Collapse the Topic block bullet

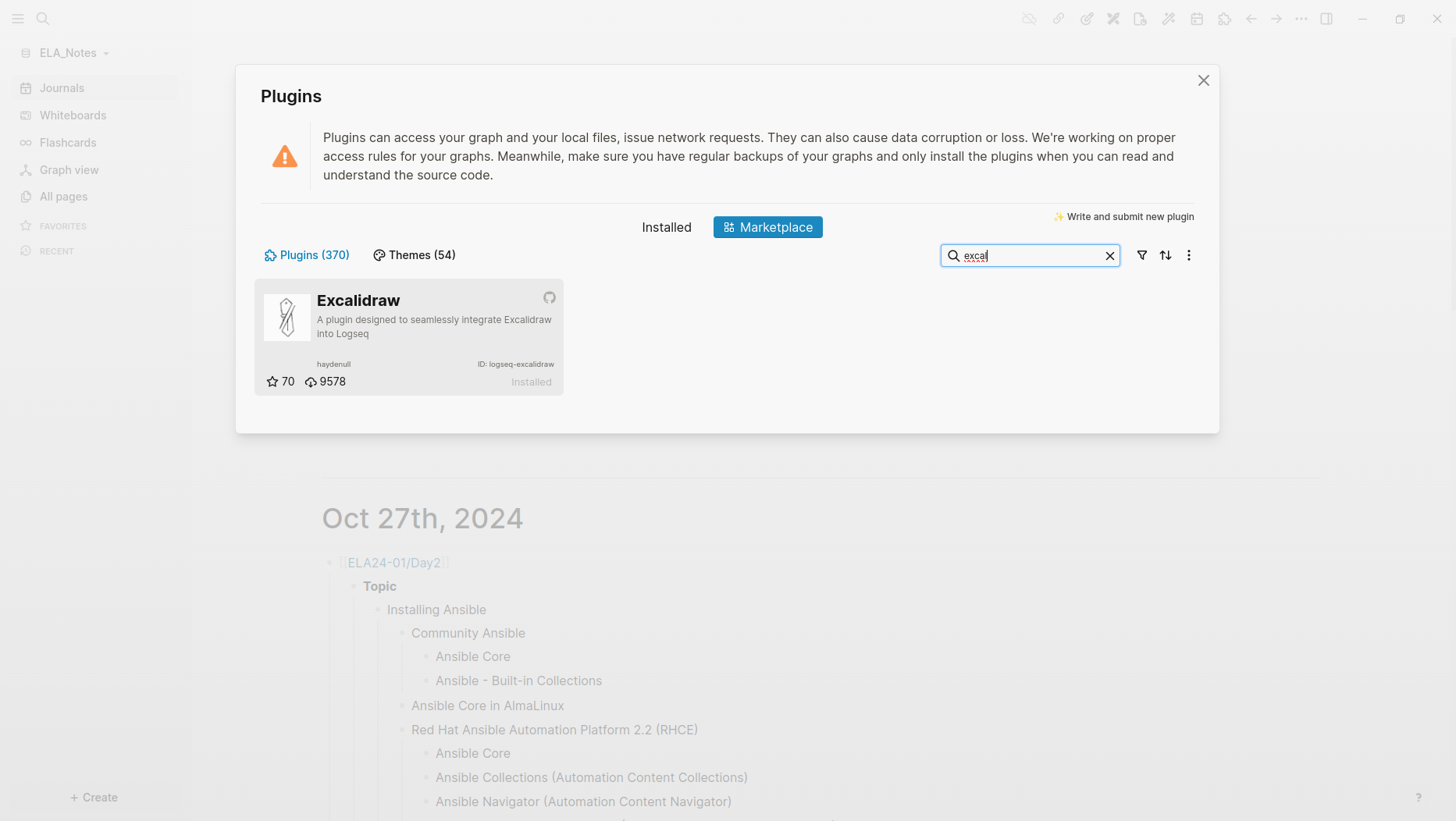(354, 586)
